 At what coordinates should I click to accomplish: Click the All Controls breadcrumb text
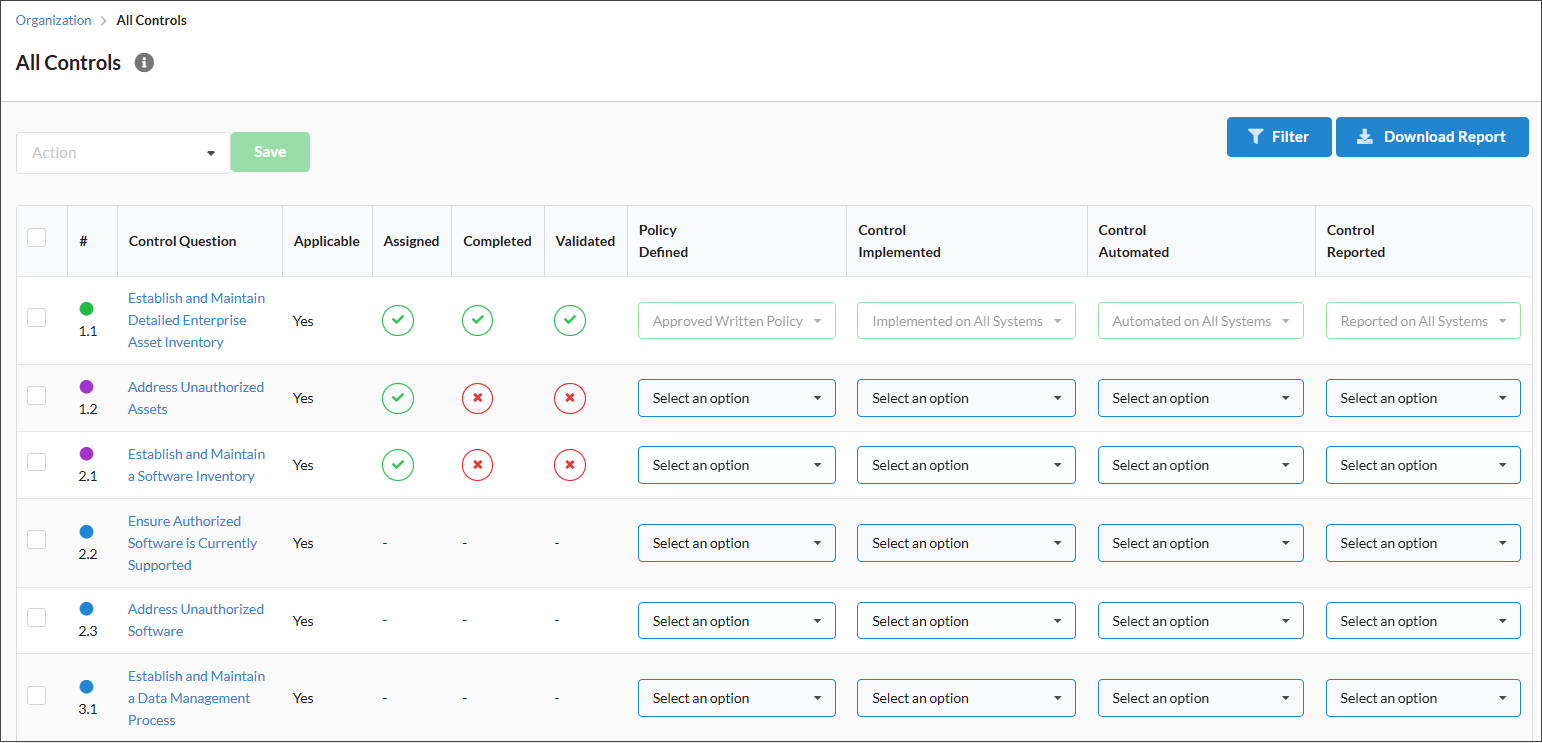tap(152, 20)
